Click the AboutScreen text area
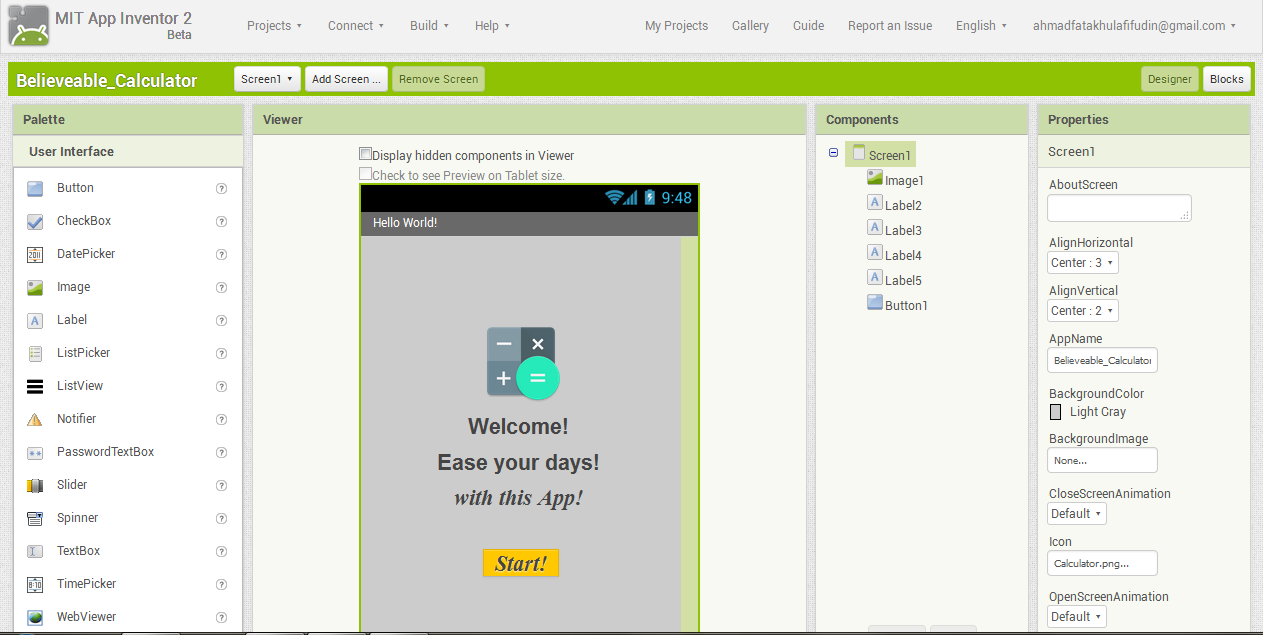 [1119, 208]
